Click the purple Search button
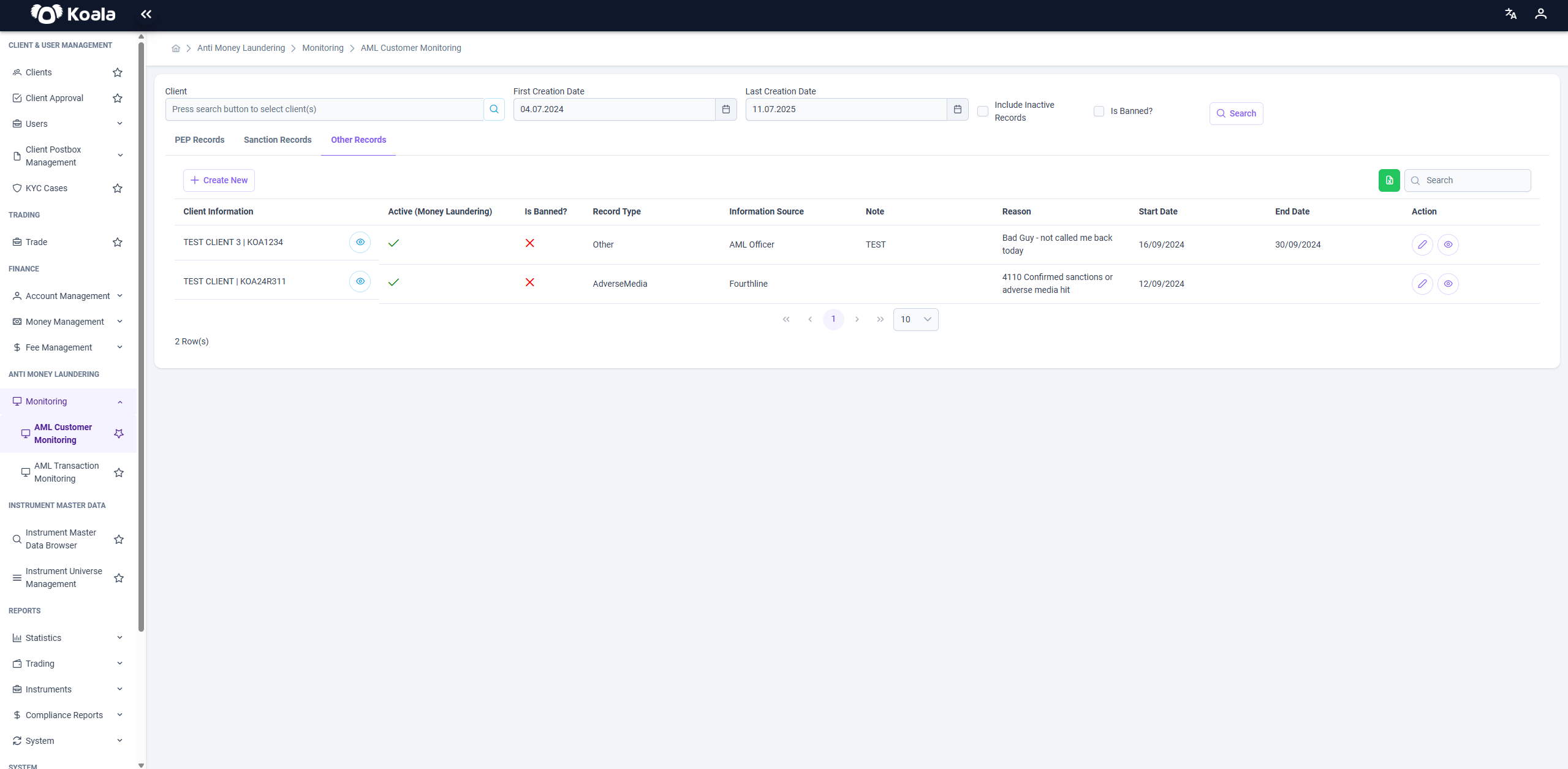This screenshot has width=1568, height=769. (x=1236, y=113)
